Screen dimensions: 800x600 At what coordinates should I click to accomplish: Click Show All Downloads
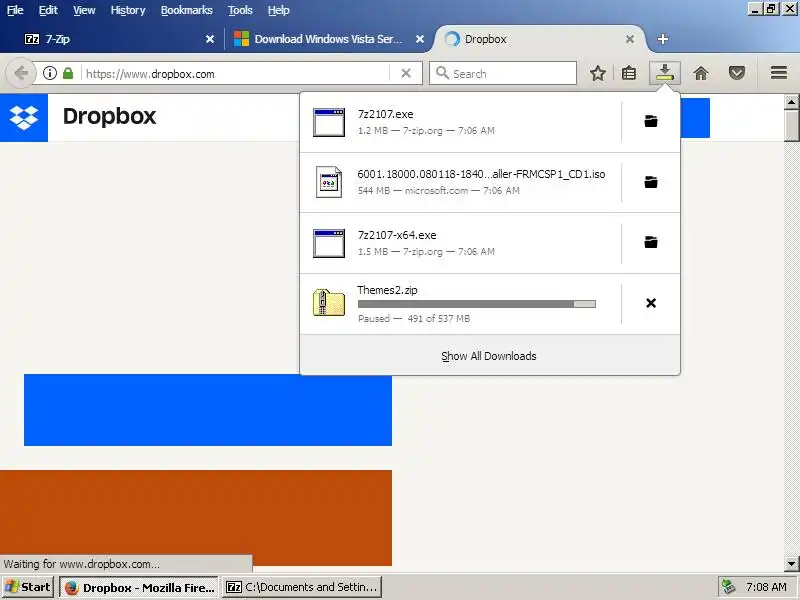pos(489,356)
